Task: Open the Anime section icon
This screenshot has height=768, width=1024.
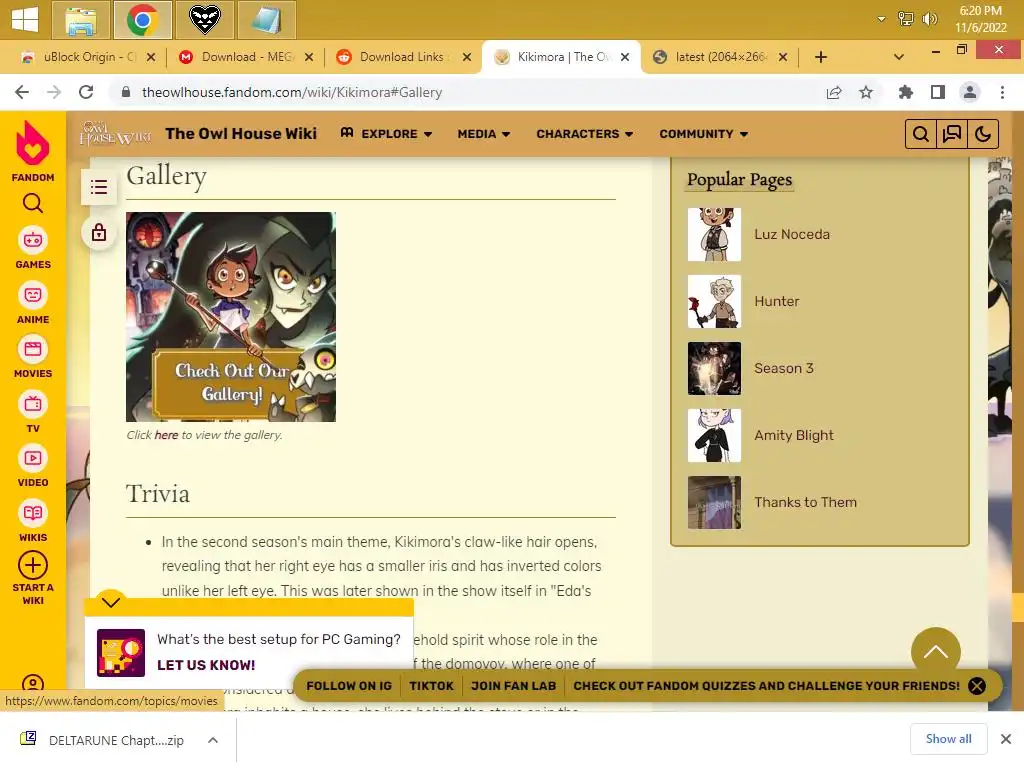Action: [33, 295]
